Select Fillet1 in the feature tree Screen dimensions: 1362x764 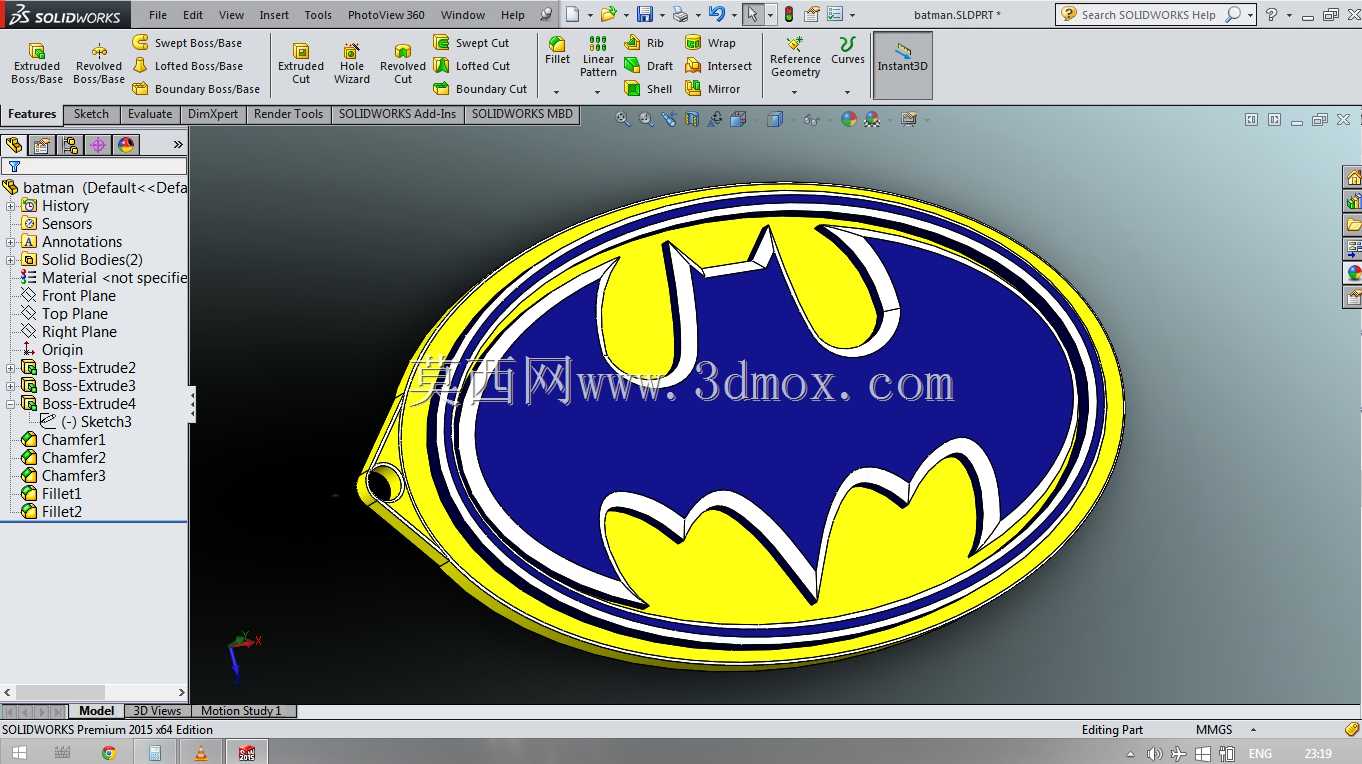53,494
